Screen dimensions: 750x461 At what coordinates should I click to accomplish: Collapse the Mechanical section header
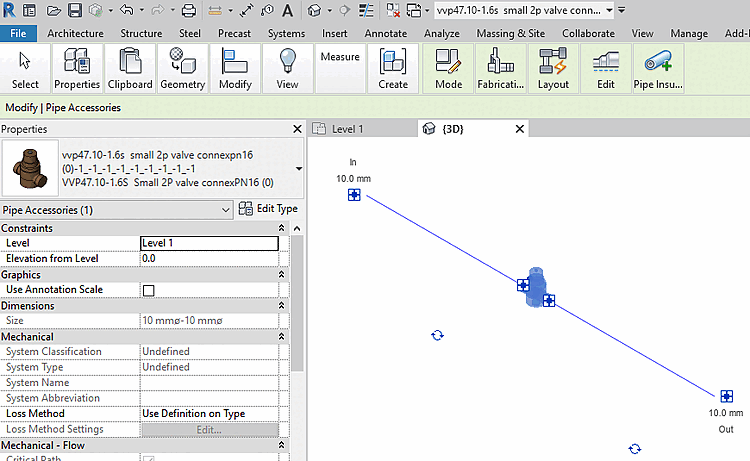coord(281,337)
